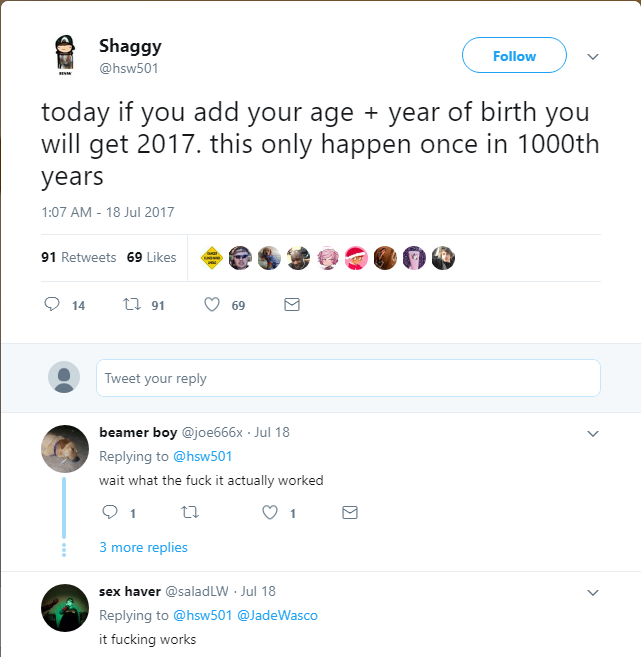This screenshot has width=641, height=657.
Task: Open Shaggy's profile picture
Action: [62, 56]
